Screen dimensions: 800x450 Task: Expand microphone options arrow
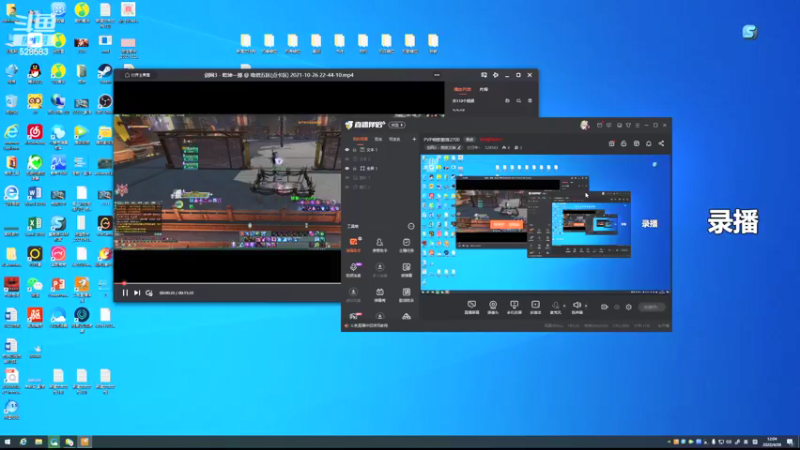point(564,306)
